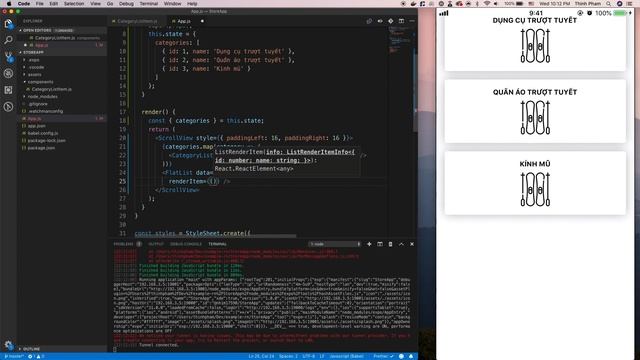Close the unsaved App.js editor tab
This screenshot has height=360, width=640.
[x=202, y=21]
